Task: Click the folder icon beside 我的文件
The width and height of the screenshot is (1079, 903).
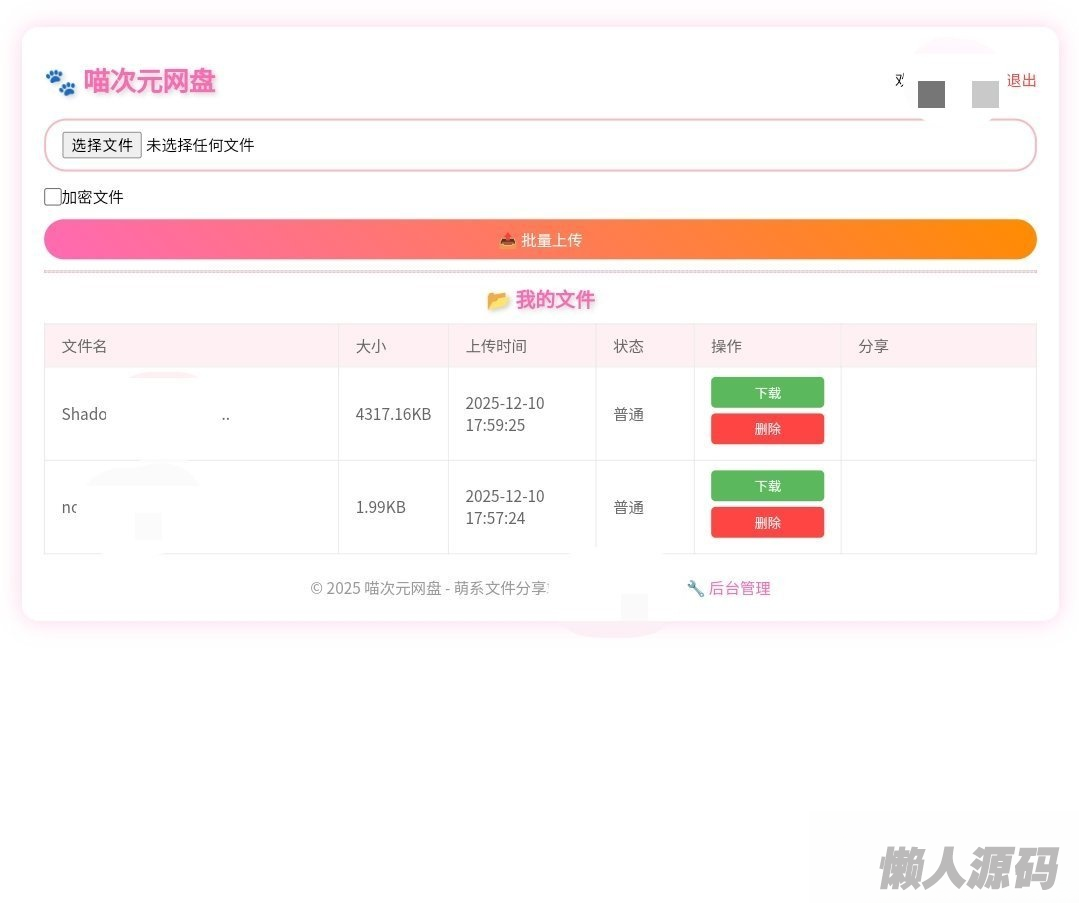Action: pos(498,300)
